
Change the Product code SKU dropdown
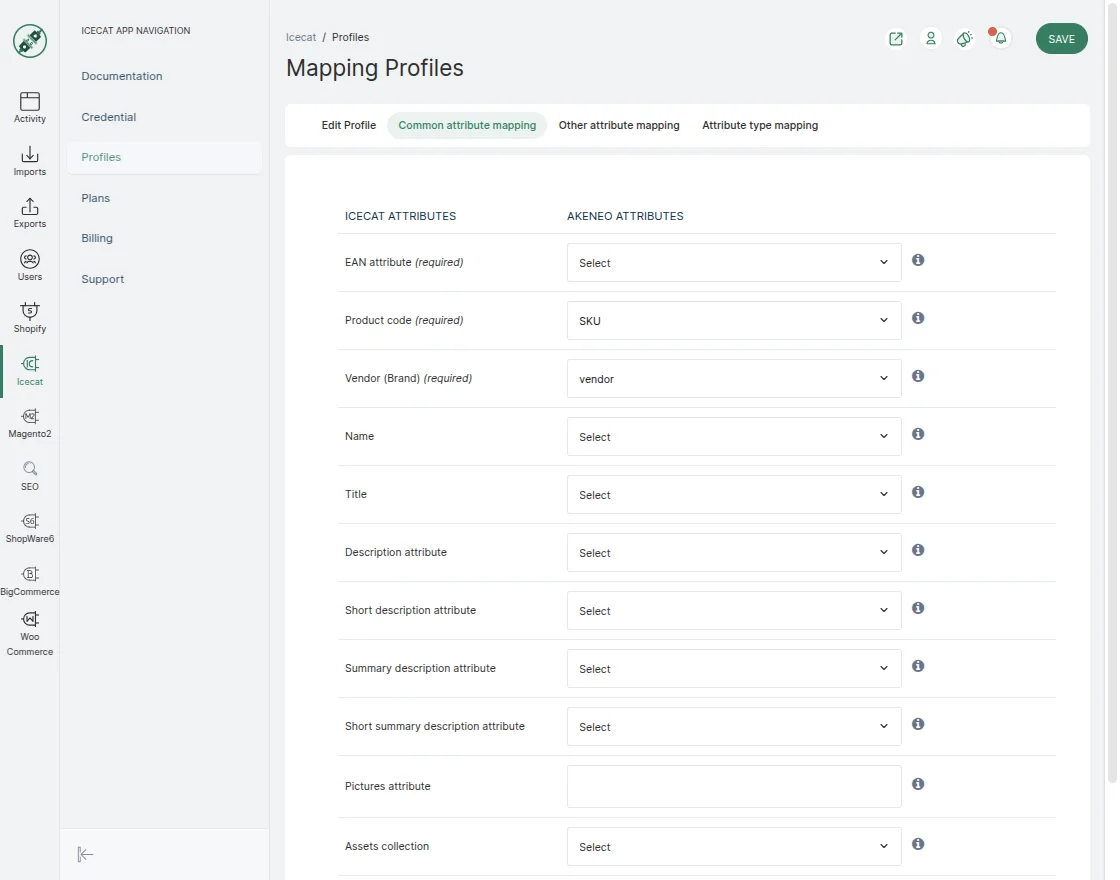[x=733, y=320]
